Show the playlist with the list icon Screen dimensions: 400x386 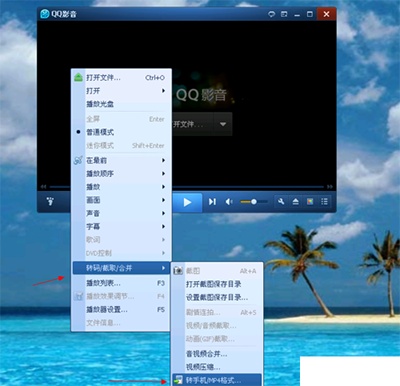pyautogui.click(x=324, y=201)
